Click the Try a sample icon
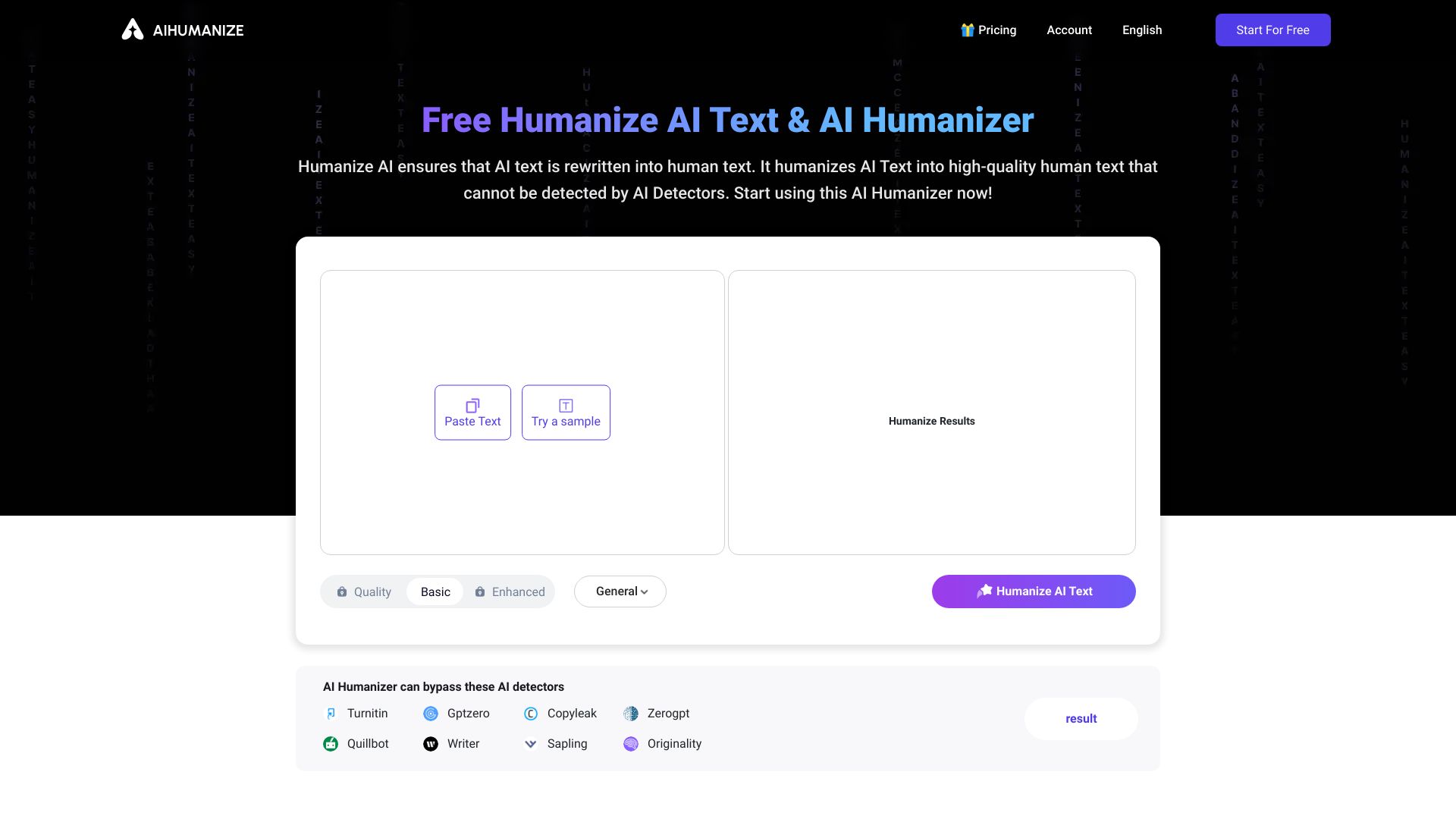 [565, 405]
